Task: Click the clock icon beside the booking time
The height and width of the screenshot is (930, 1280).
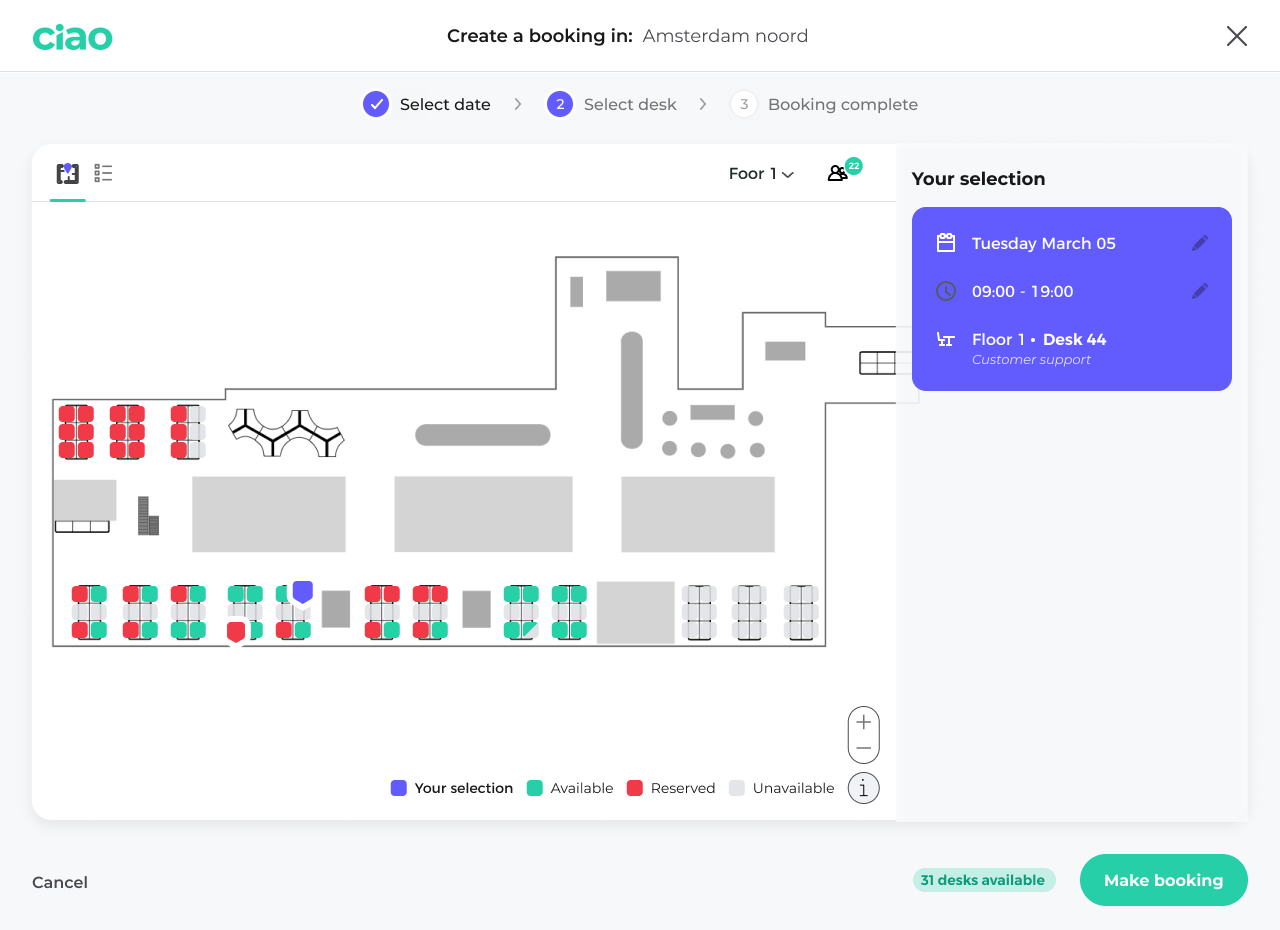Action: [x=946, y=291]
